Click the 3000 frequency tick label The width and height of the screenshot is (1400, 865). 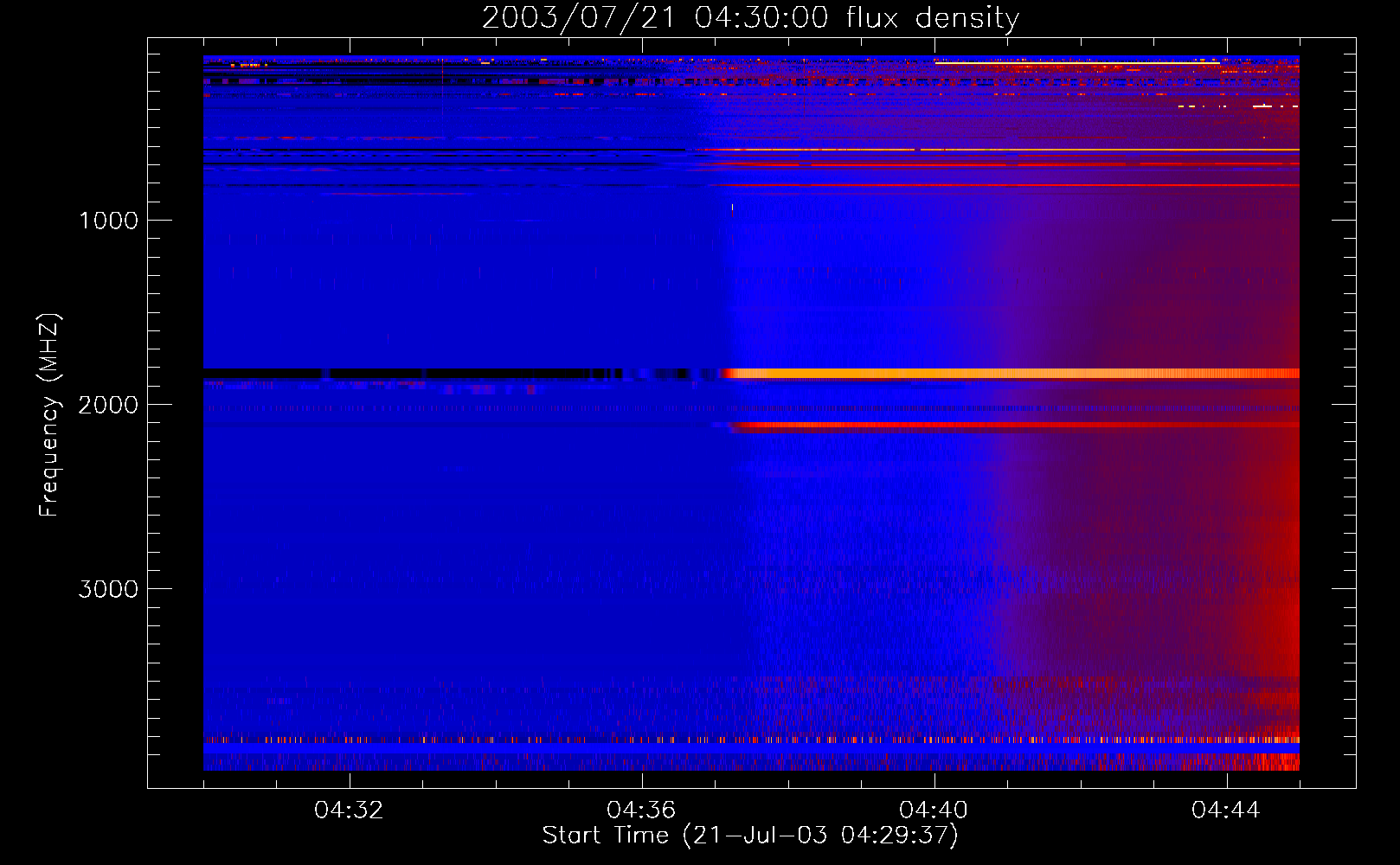[x=108, y=589]
